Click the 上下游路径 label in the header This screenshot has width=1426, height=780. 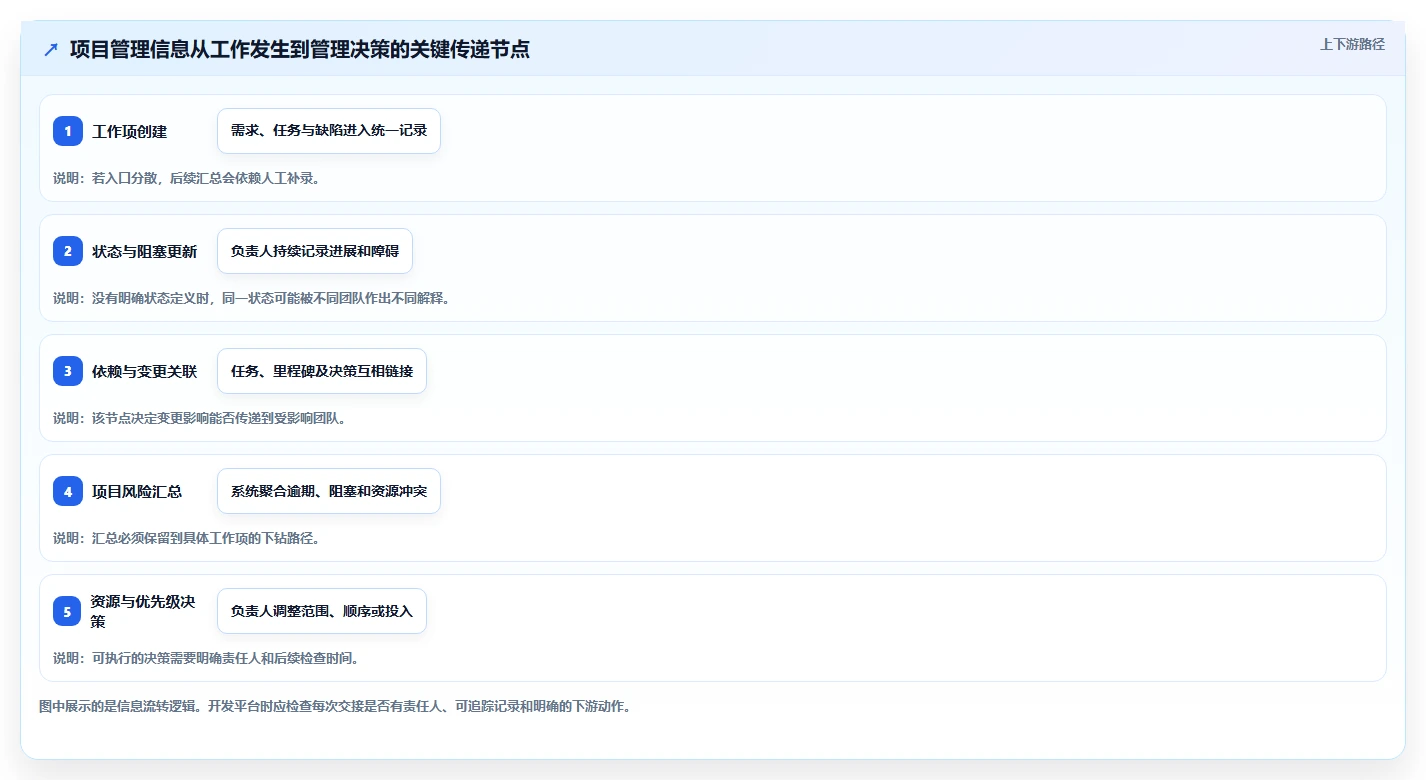tap(1352, 44)
